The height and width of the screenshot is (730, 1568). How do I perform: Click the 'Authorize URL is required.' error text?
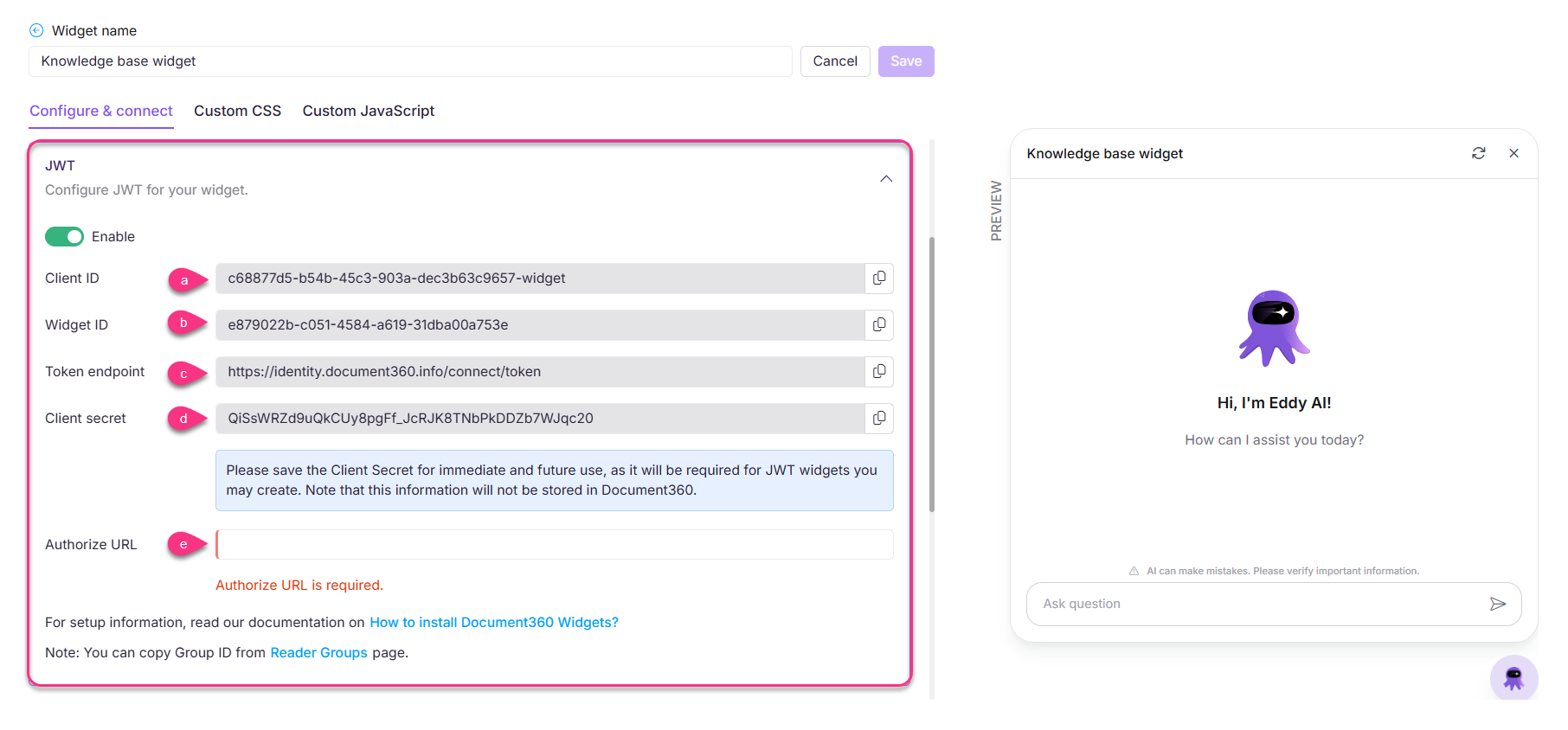pos(299,586)
